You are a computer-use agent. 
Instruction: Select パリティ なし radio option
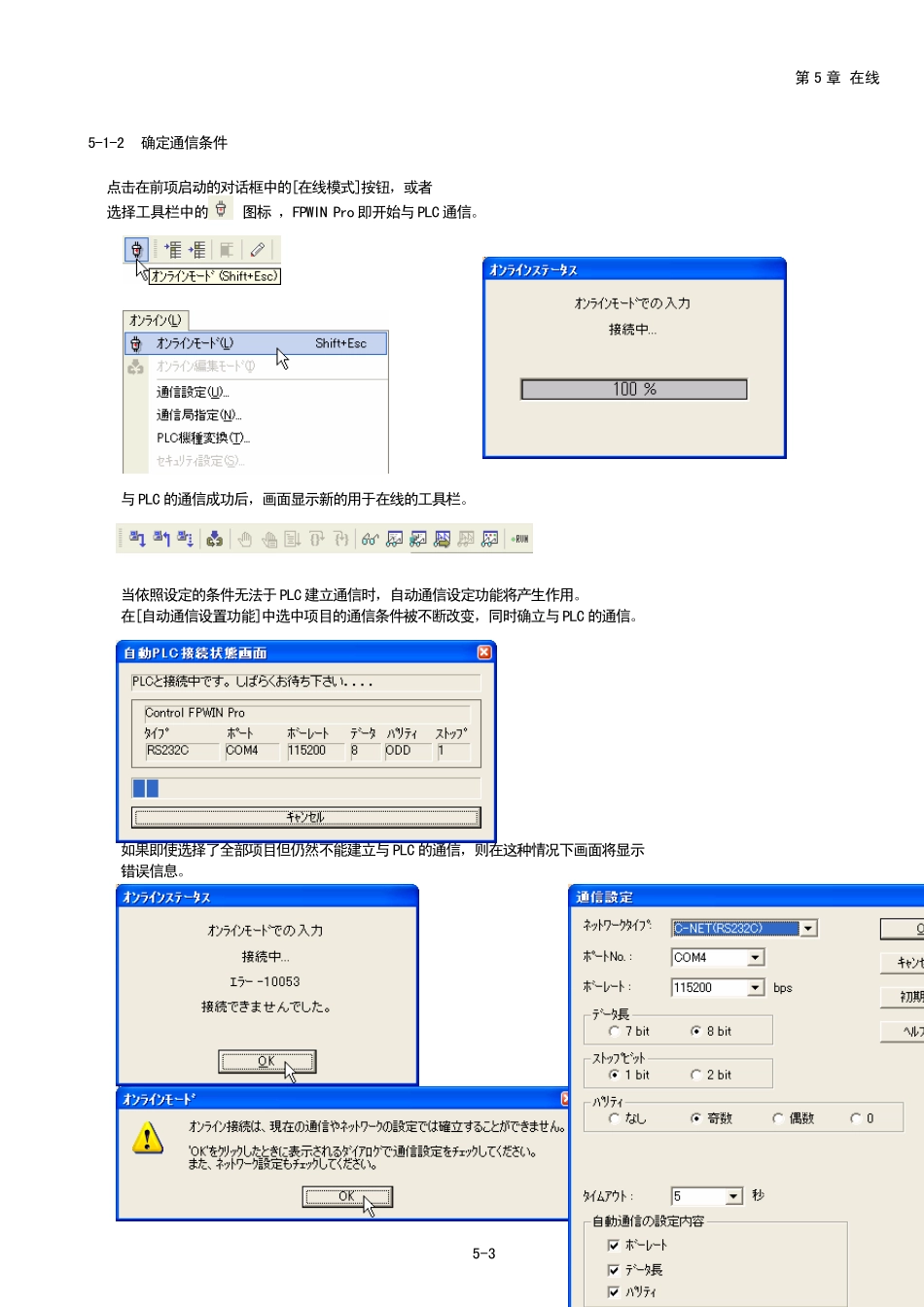614,1118
